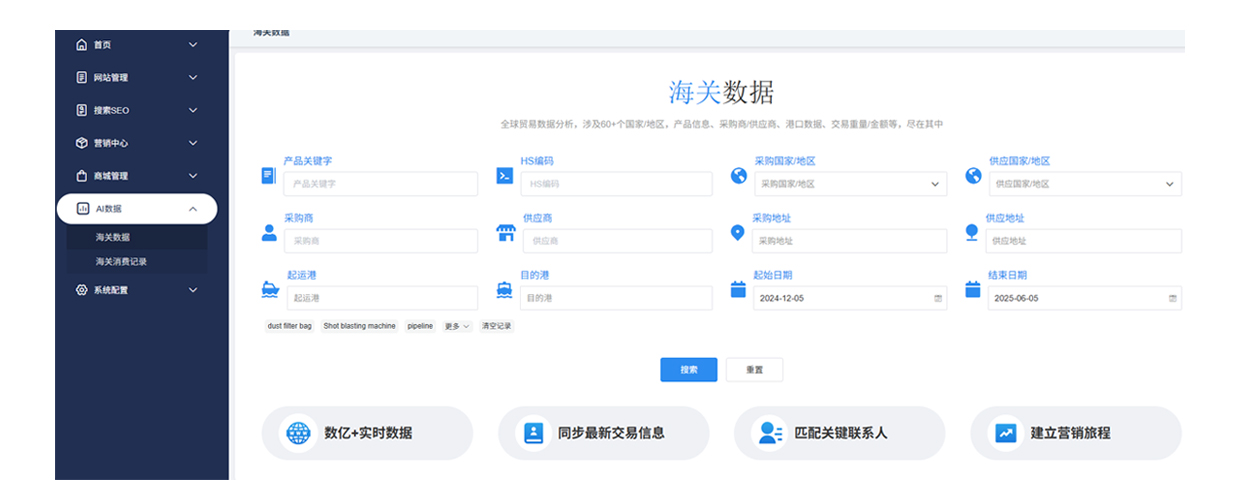Select the dust filter bag history tag
This screenshot has width=1240, height=480.
point(289,326)
